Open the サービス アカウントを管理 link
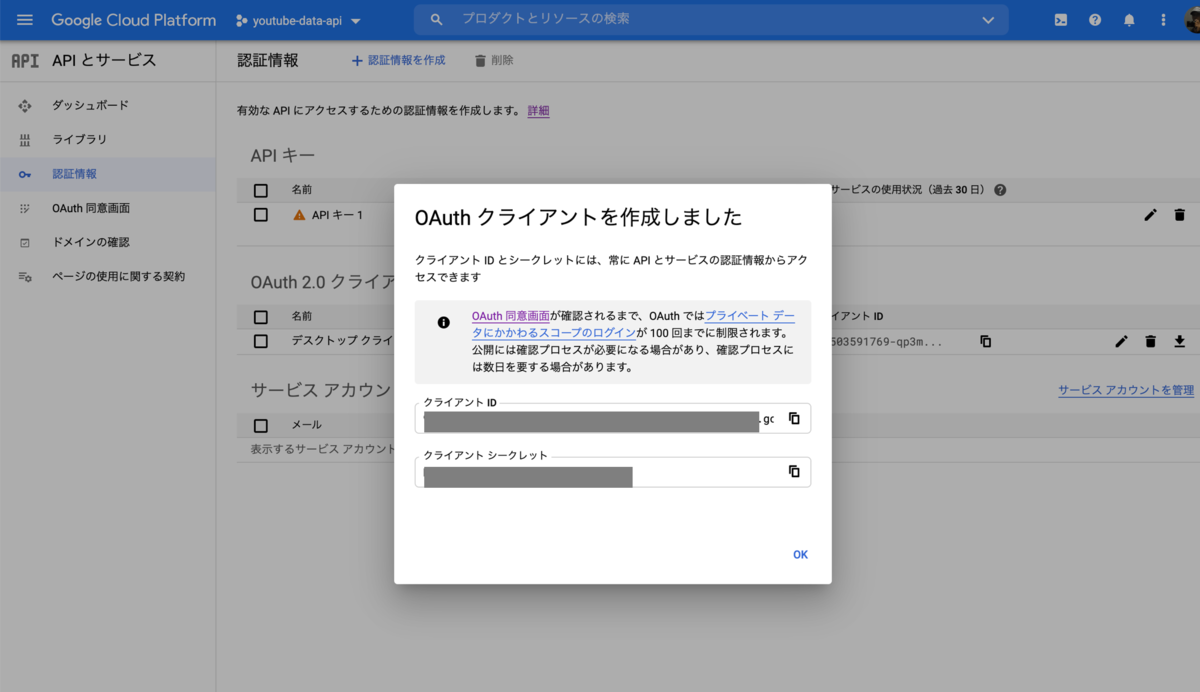 point(1124,390)
